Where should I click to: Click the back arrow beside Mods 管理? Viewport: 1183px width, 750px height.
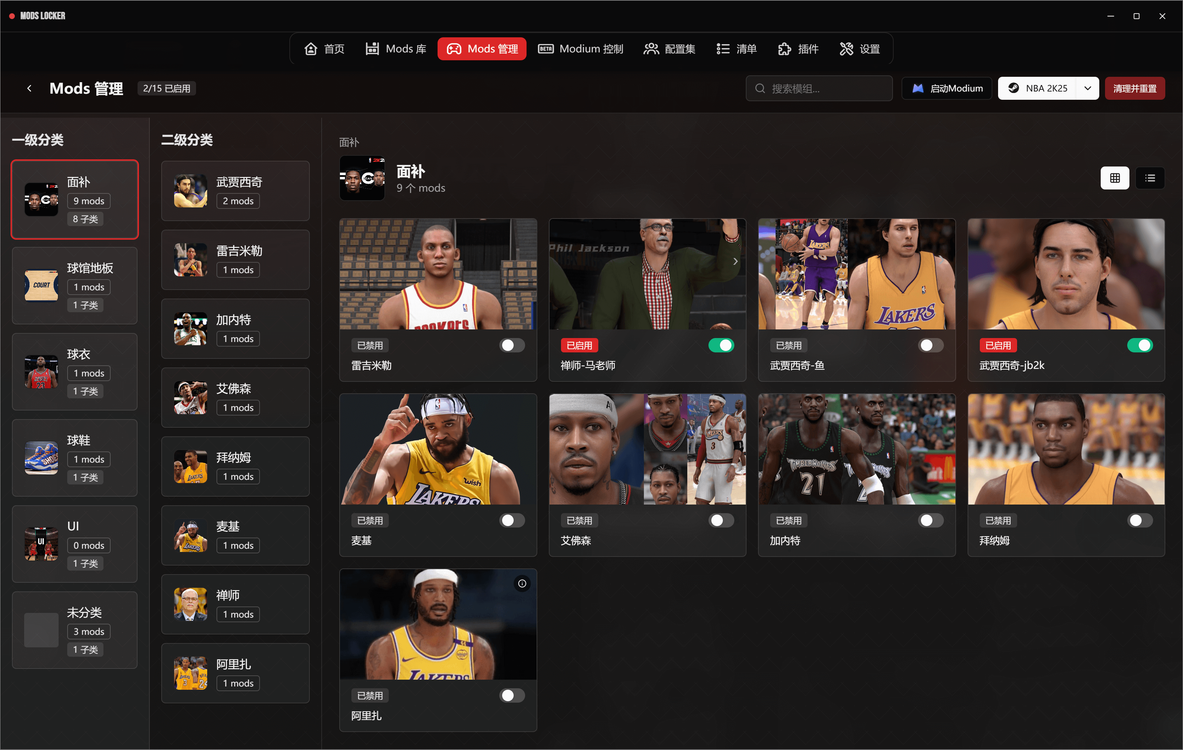coord(29,89)
